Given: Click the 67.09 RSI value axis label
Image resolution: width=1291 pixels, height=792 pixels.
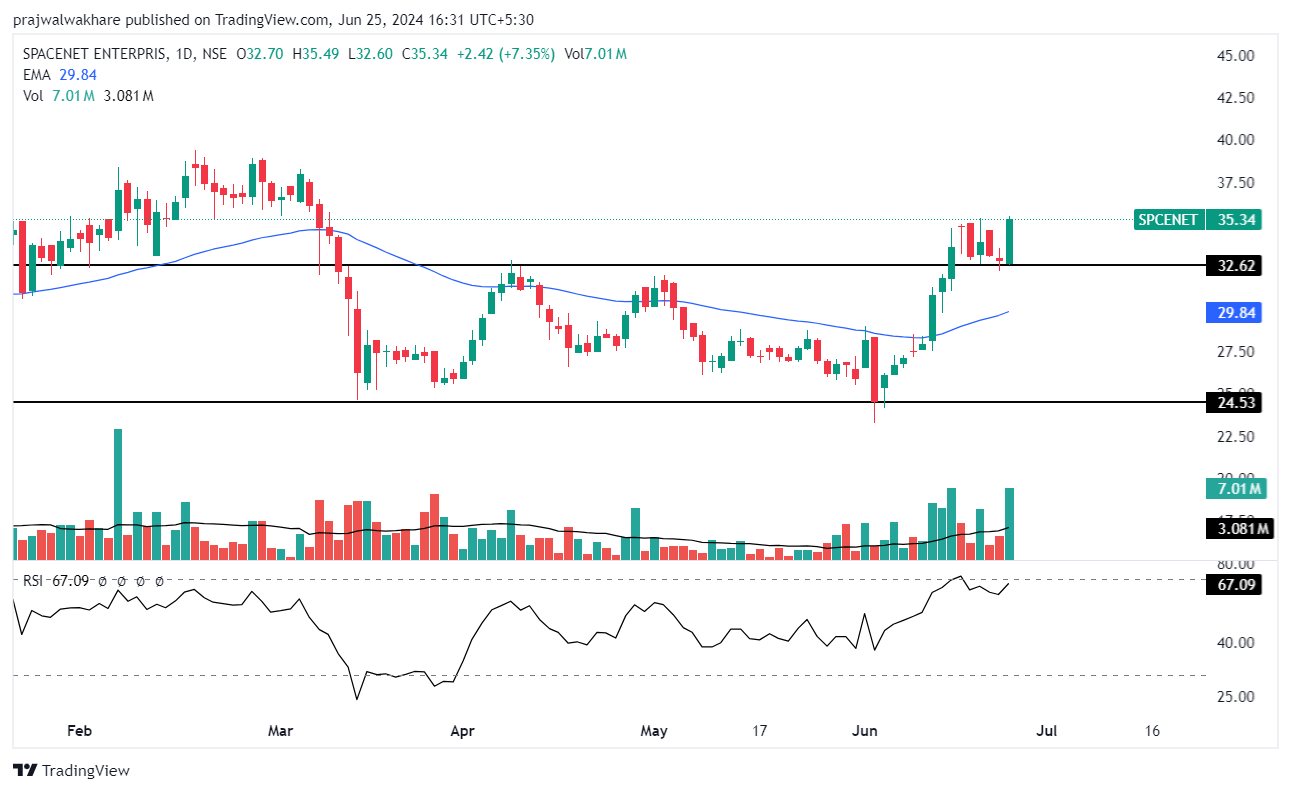Looking at the screenshot, I should coord(1236,584).
